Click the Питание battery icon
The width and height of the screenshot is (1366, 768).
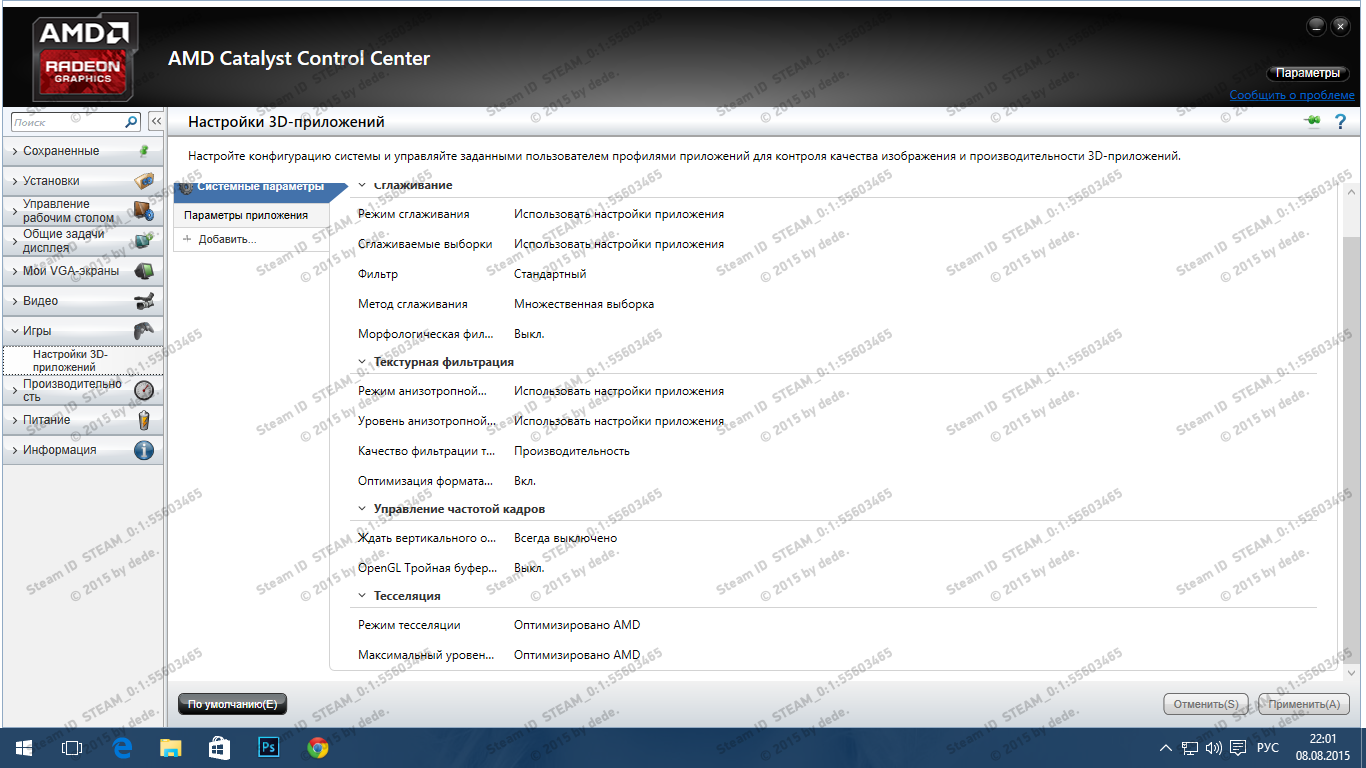click(144, 420)
